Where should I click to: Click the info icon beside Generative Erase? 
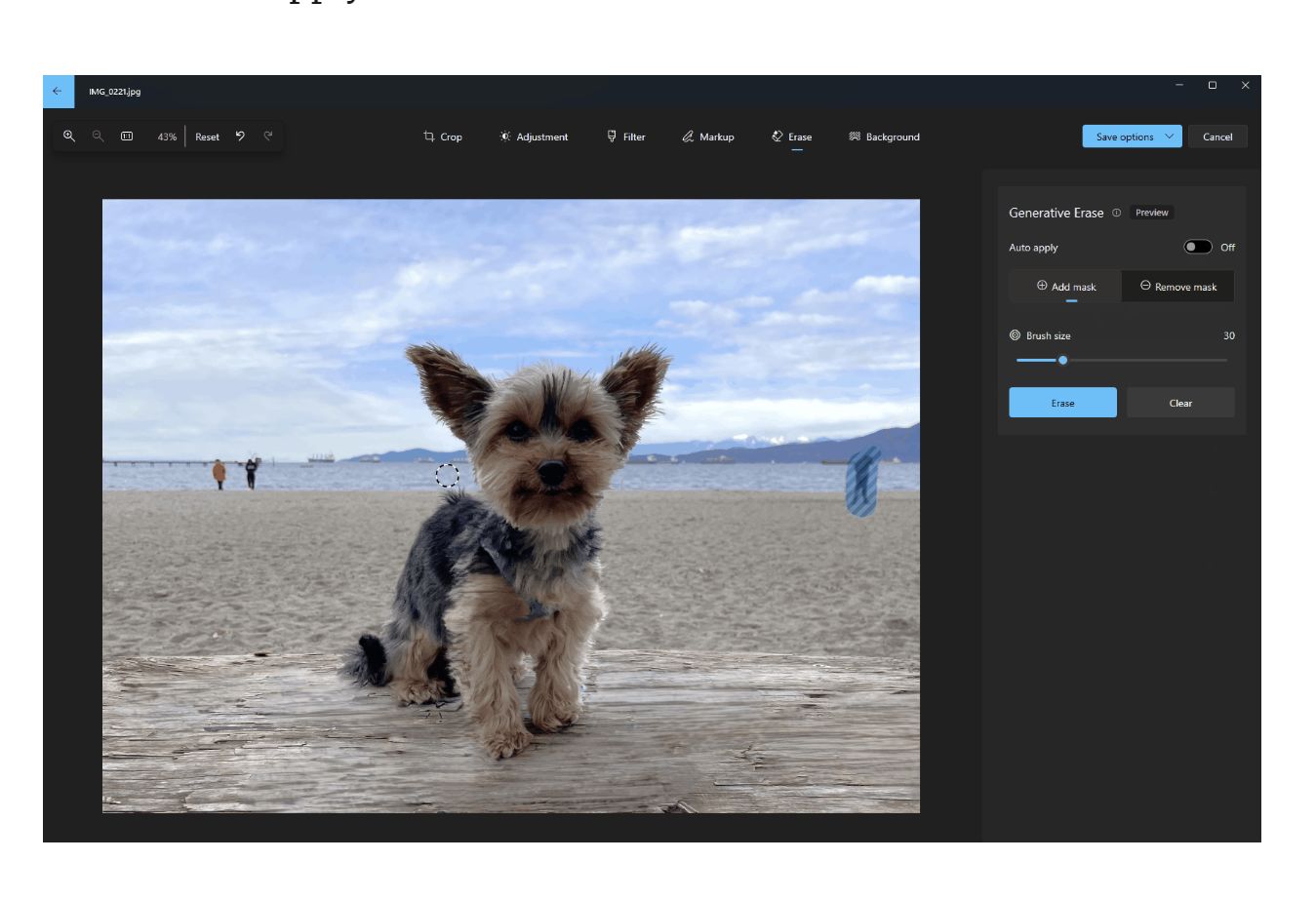[x=1116, y=213]
